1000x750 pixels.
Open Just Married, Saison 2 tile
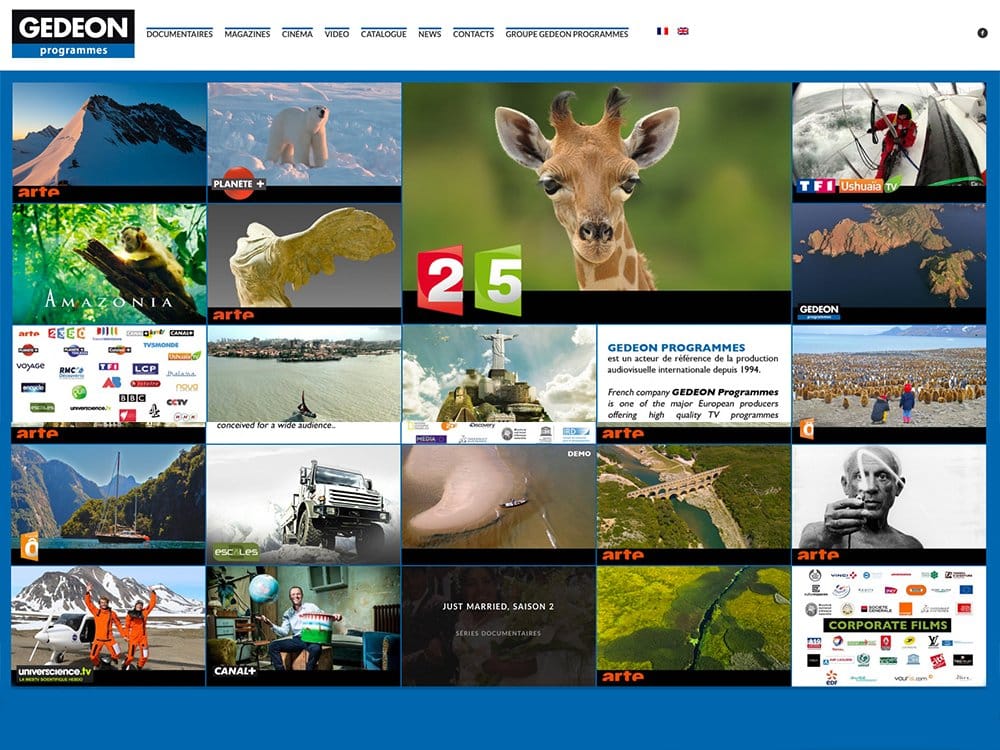click(498, 625)
